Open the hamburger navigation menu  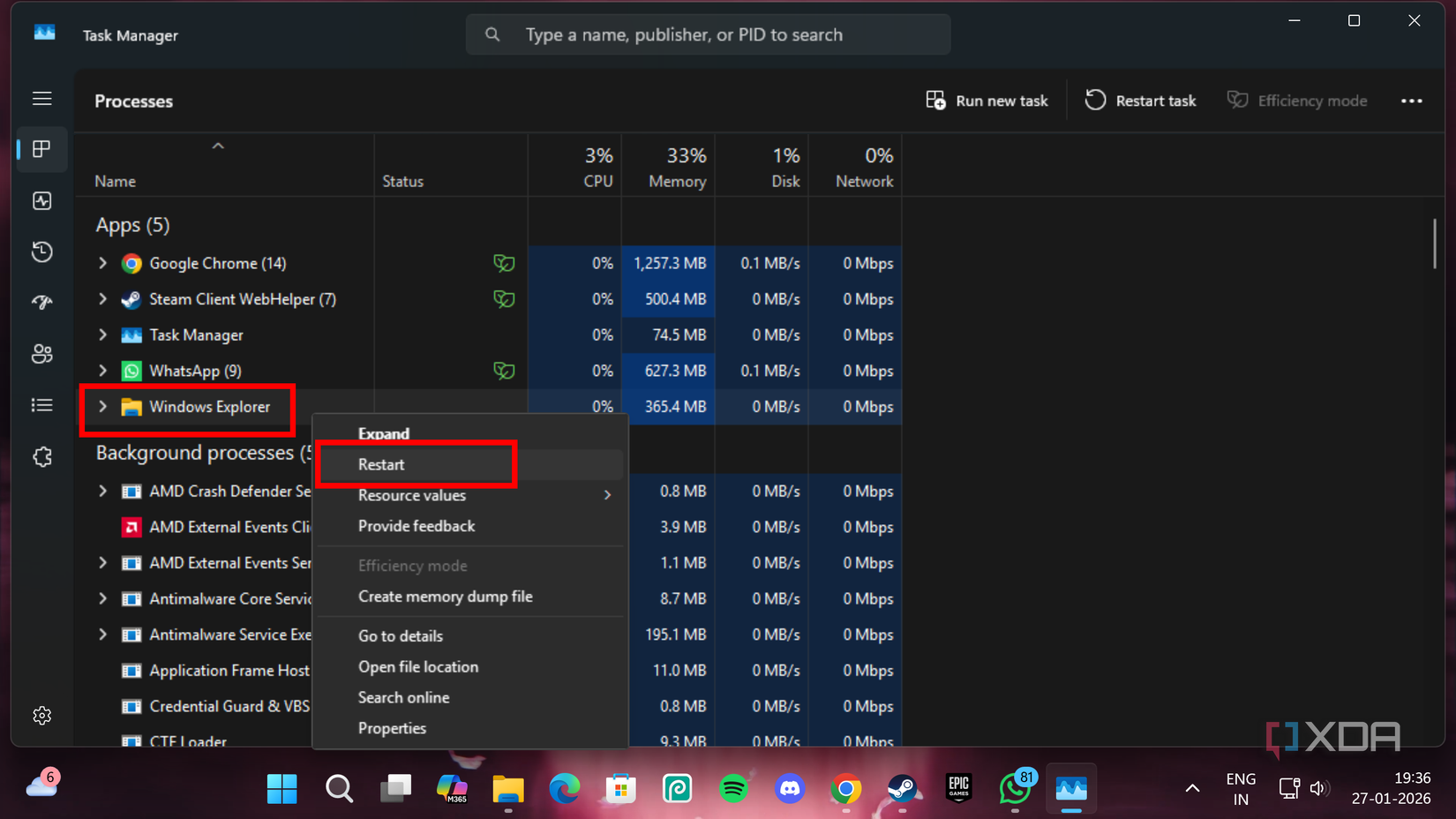pos(41,99)
